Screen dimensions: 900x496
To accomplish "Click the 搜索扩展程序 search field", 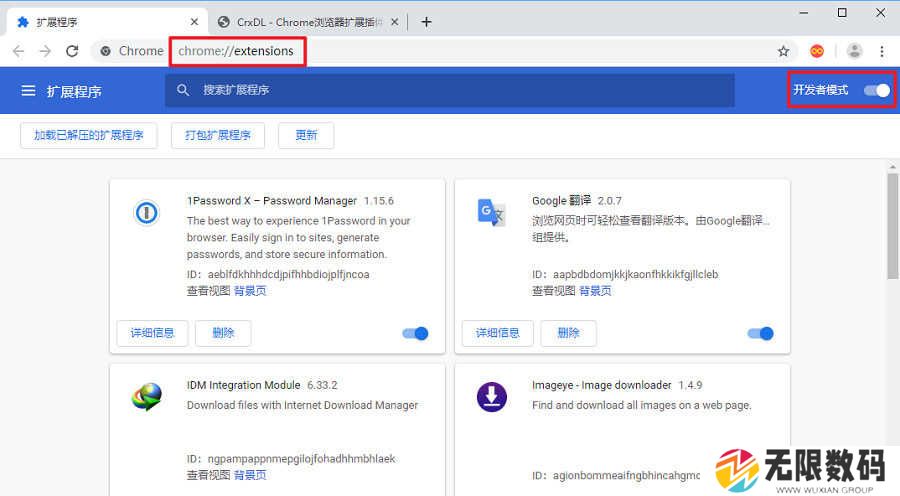I will (x=450, y=90).
